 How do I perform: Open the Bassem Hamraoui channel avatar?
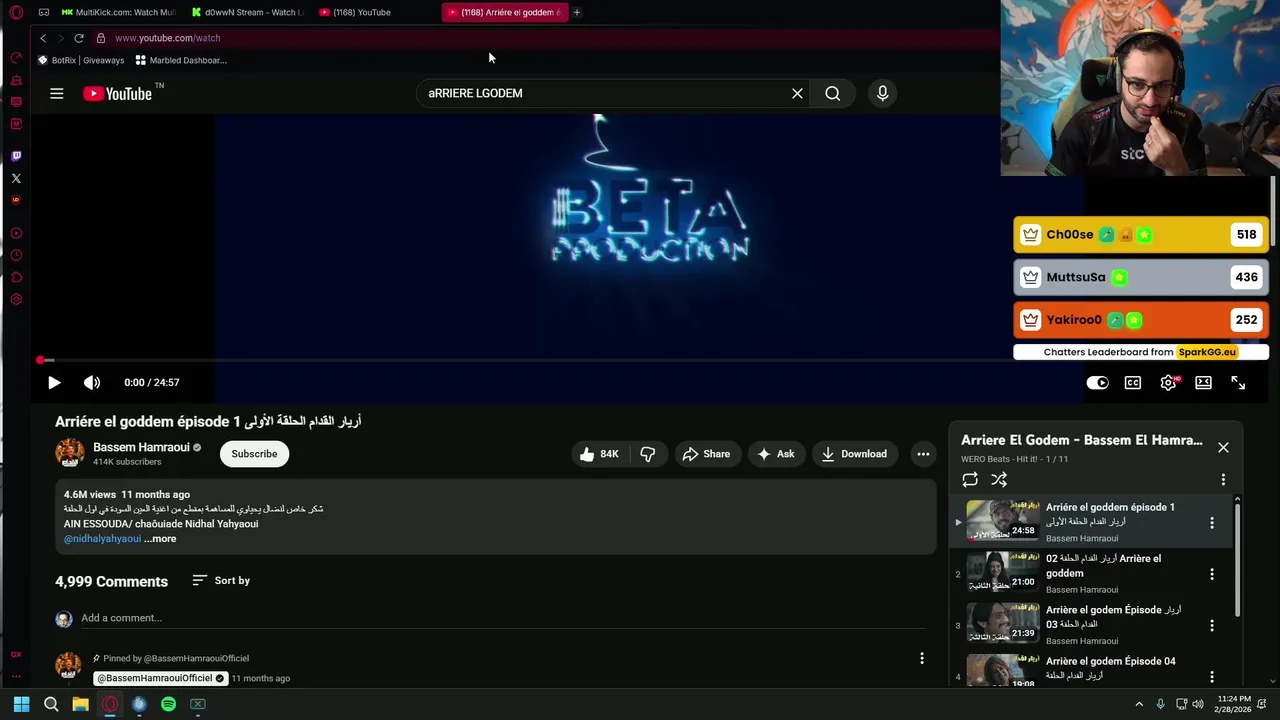coord(70,453)
